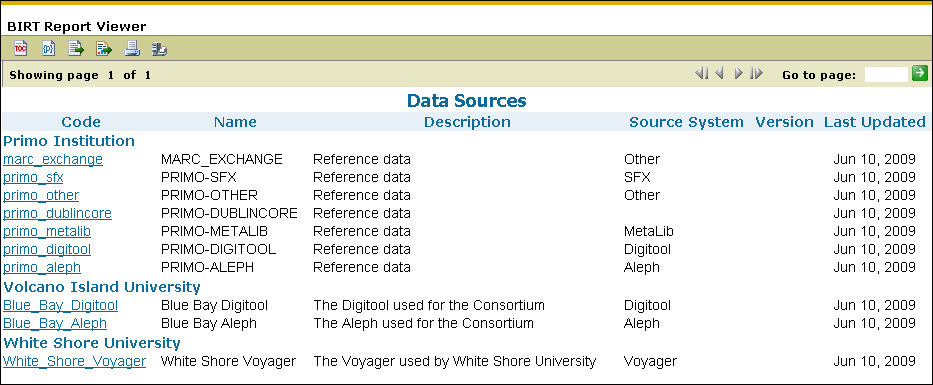The width and height of the screenshot is (933, 385).
Task: Click the print report icon
Action: point(132,48)
